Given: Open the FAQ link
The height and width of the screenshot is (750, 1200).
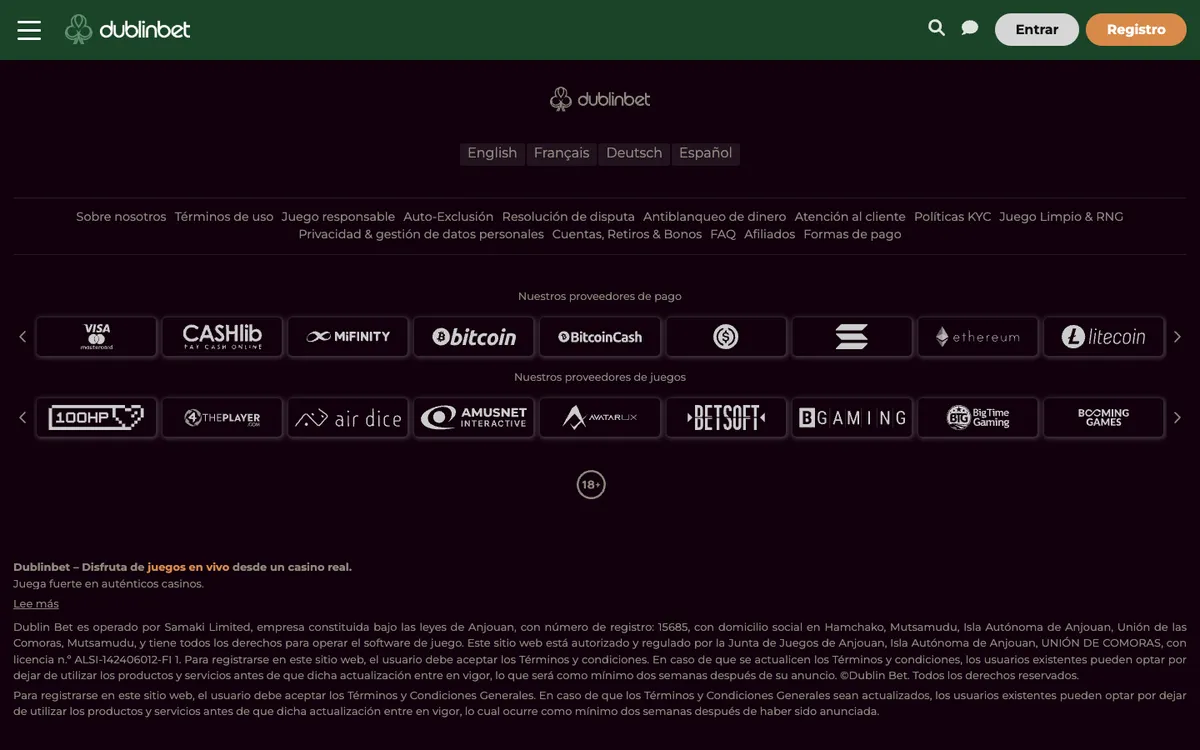Looking at the screenshot, I should [x=723, y=234].
